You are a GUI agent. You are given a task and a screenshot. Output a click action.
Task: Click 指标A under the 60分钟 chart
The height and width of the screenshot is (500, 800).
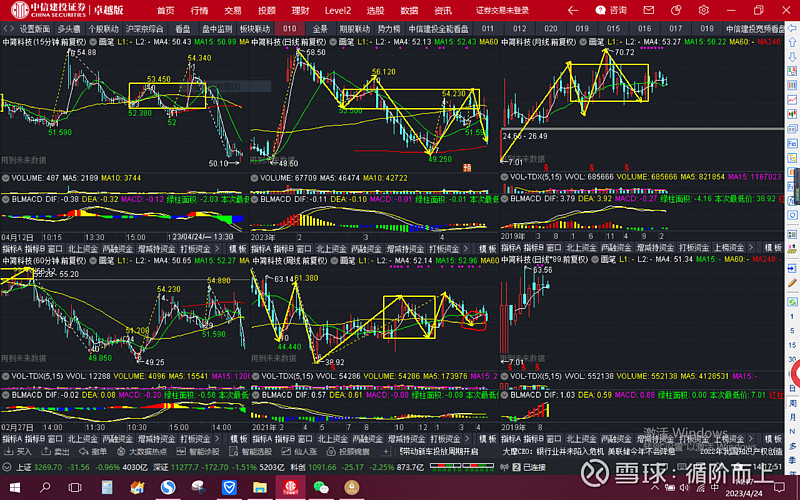click(x=12, y=439)
